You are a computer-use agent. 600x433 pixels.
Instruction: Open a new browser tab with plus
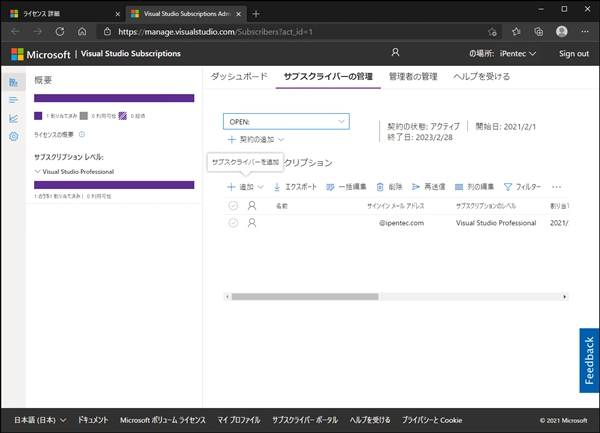[256, 14]
